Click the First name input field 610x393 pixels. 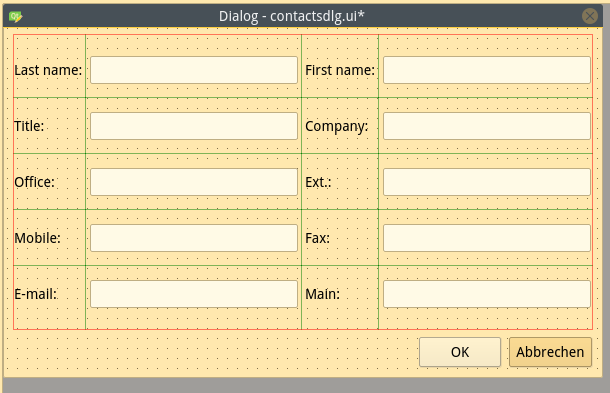click(487, 70)
